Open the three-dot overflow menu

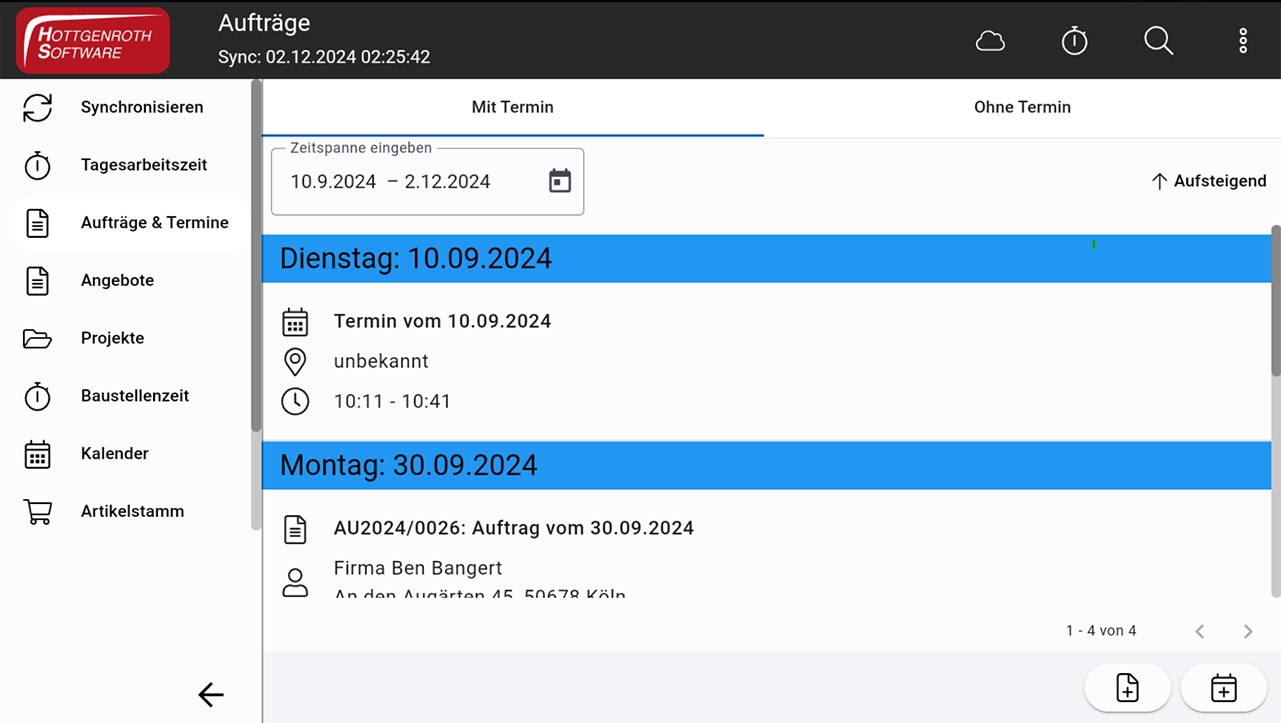(x=1243, y=41)
